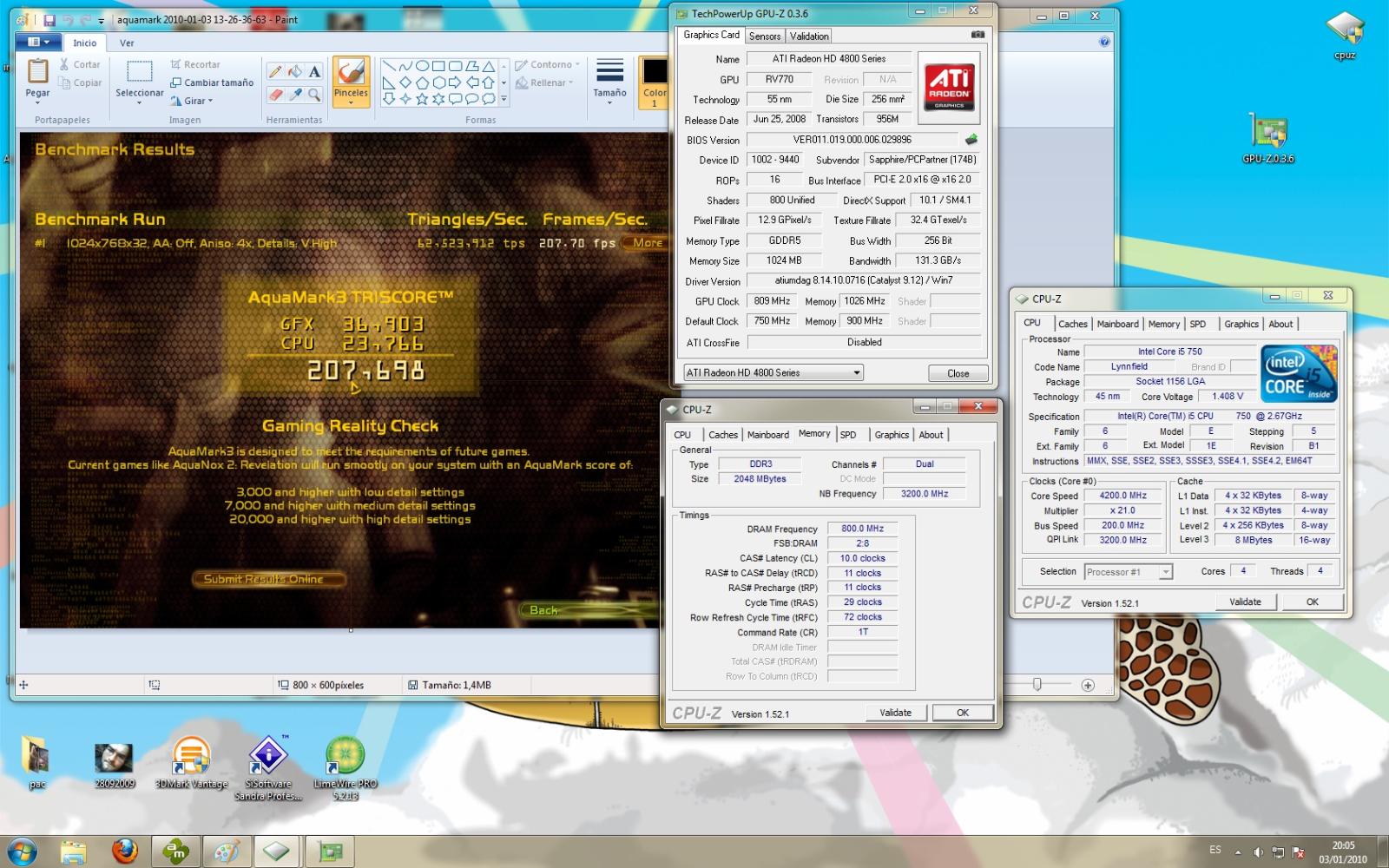Select the Pencil tool in Paint
Image resolution: width=1389 pixels, height=868 pixels.
[275, 72]
